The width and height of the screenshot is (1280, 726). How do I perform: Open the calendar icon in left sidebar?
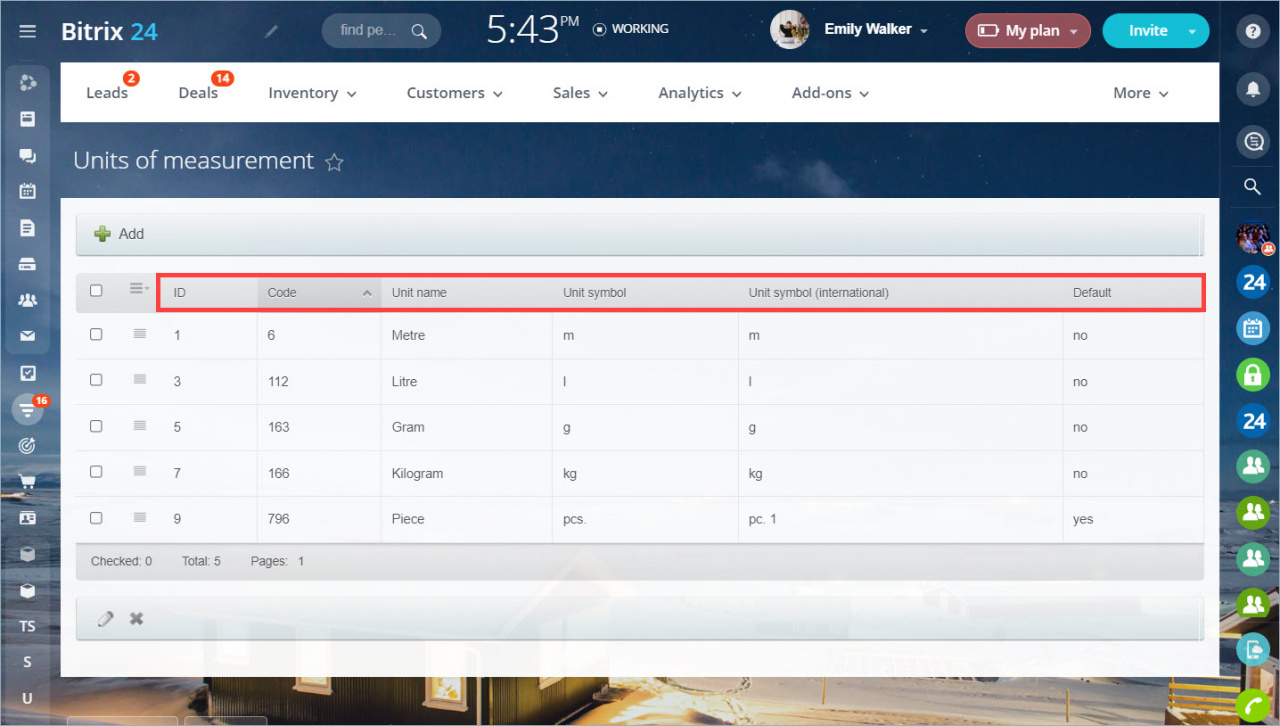pos(28,191)
